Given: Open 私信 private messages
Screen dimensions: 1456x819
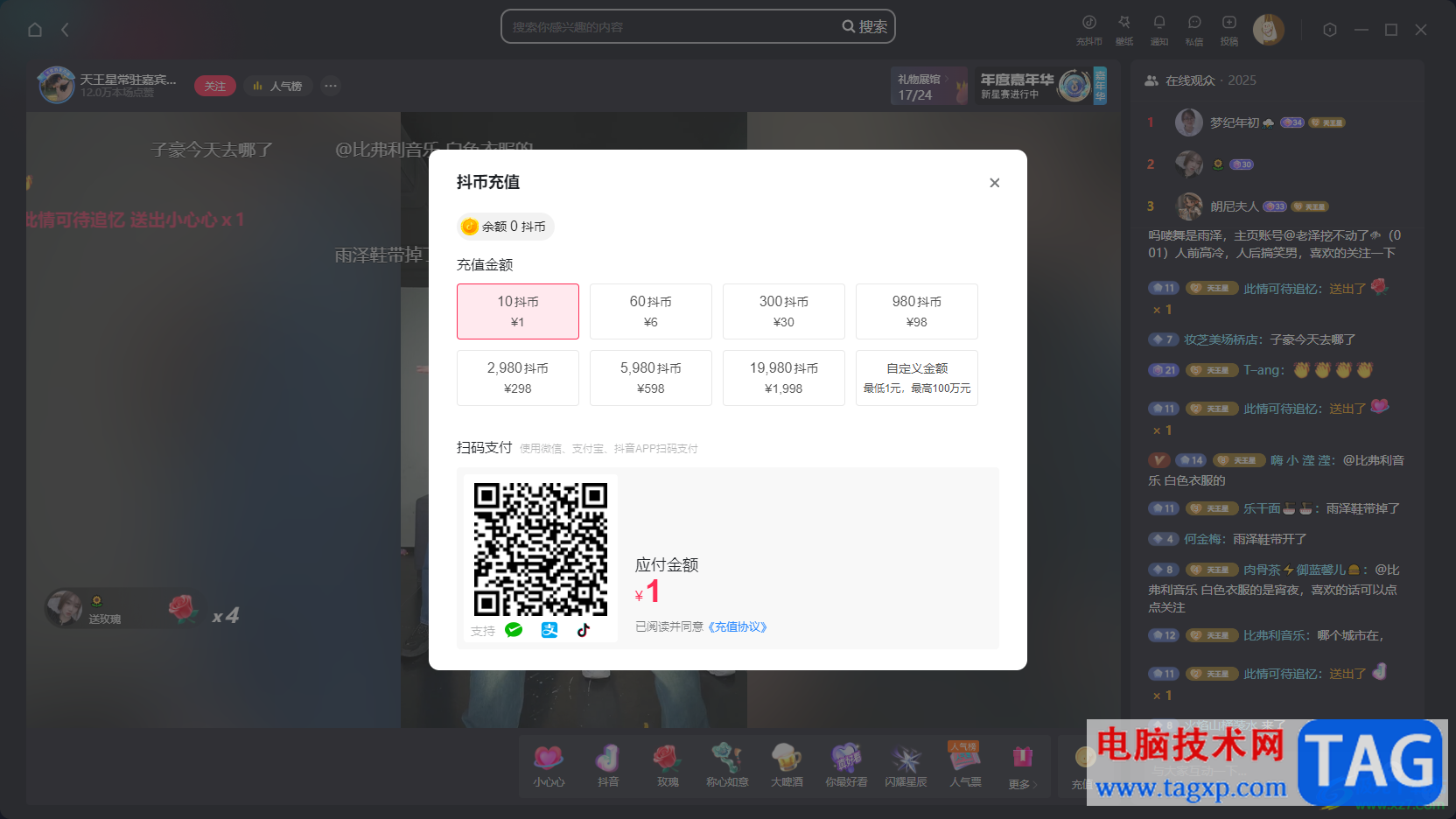Looking at the screenshot, I should (x=1194, y=29).
